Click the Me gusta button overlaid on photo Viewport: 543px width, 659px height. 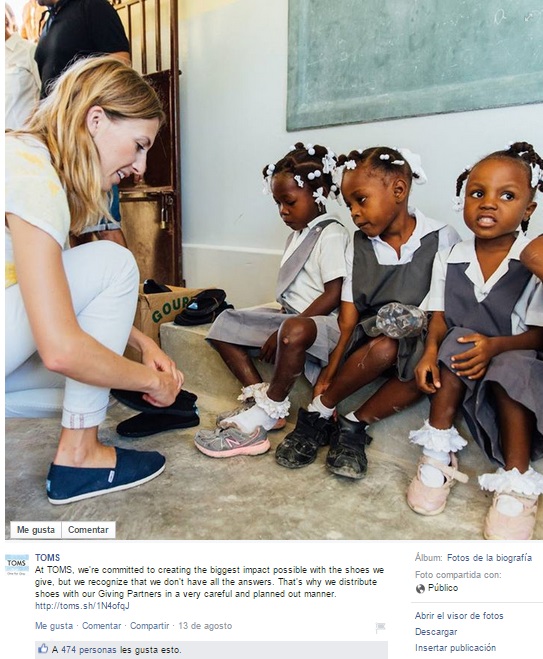36,530
